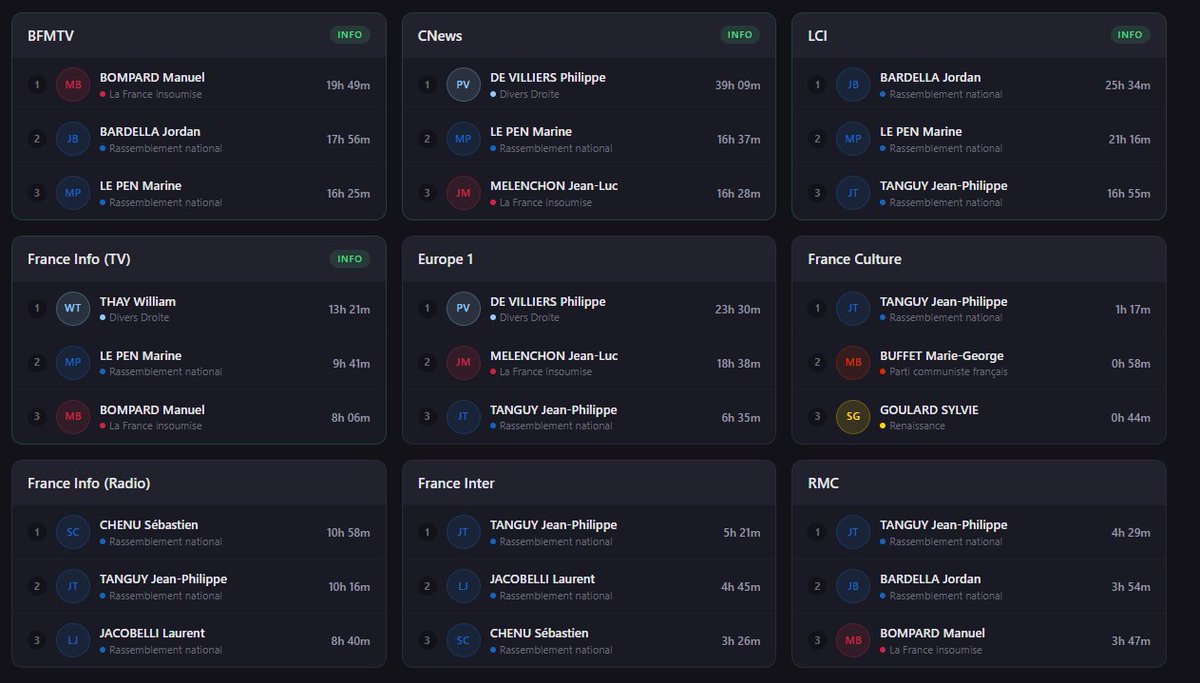
Task: Click the 13h 21m duration in France Info (TV)
Action: click(x=349, y=309)
